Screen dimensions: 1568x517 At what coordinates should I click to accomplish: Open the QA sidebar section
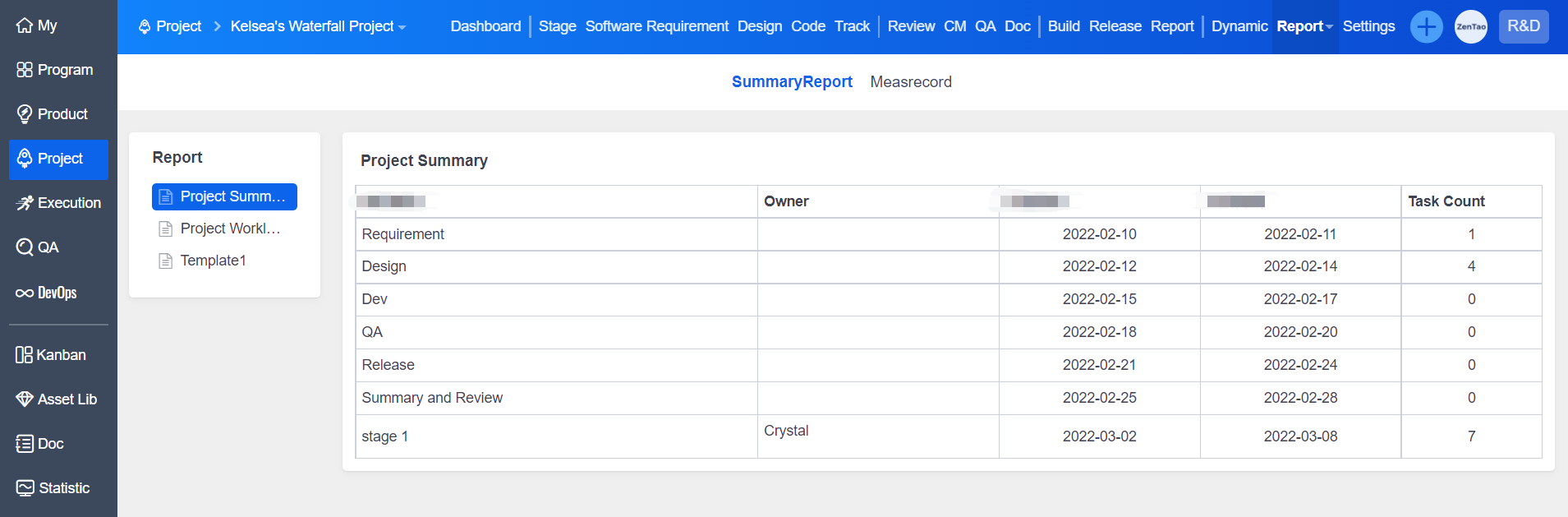[x=38, y=247]
